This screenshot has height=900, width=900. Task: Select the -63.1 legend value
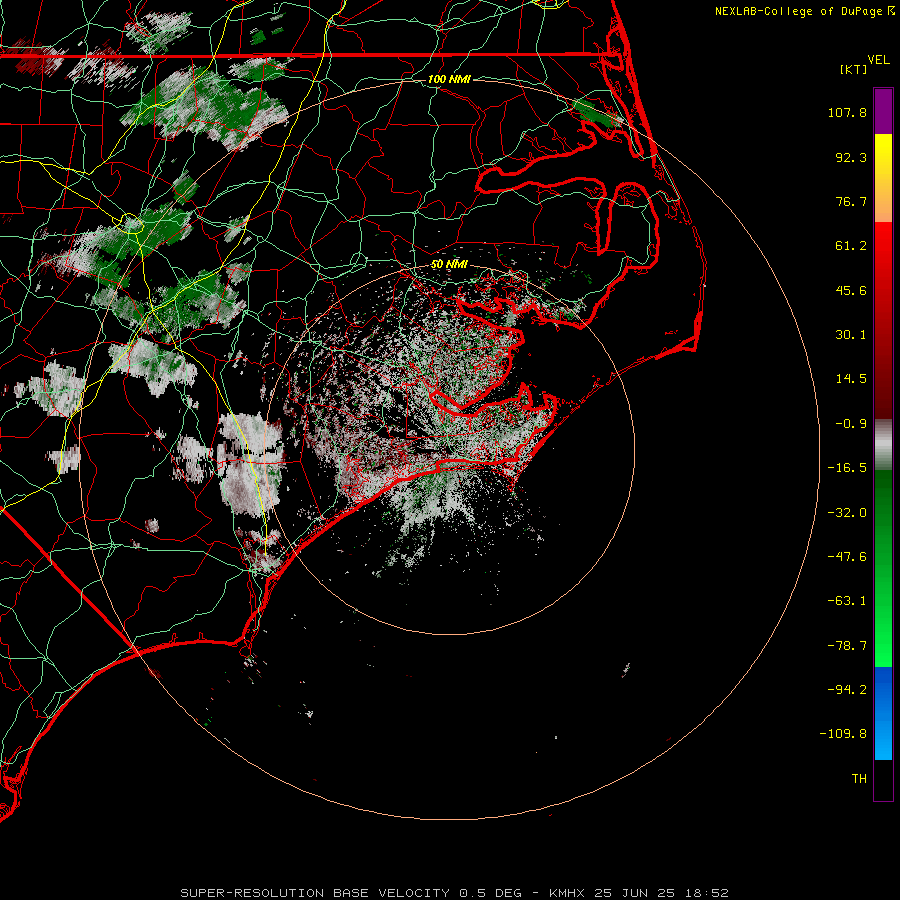click(847, 601)
